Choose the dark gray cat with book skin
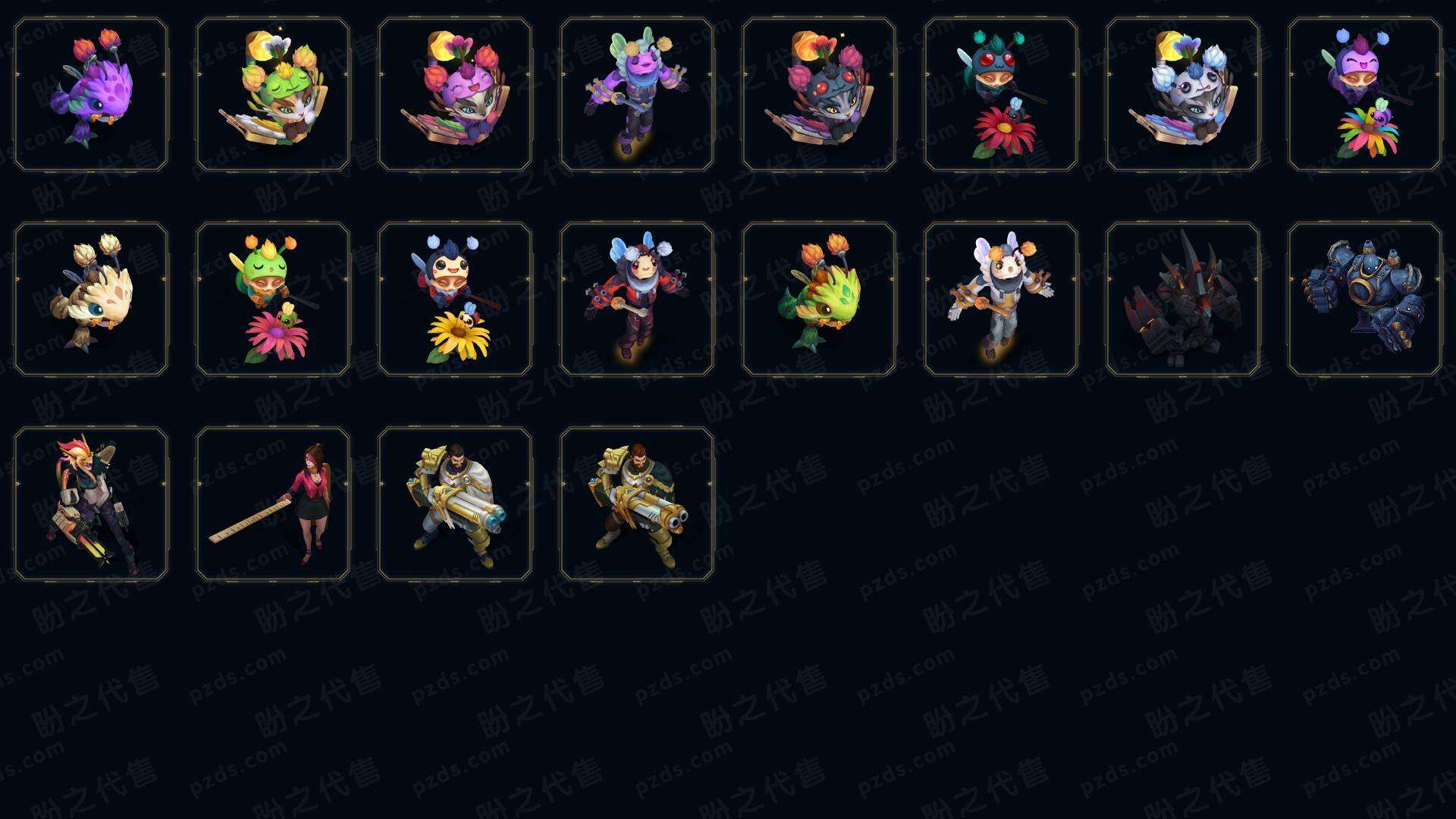Screen dimensions: 1456x819 click(819, 95)
